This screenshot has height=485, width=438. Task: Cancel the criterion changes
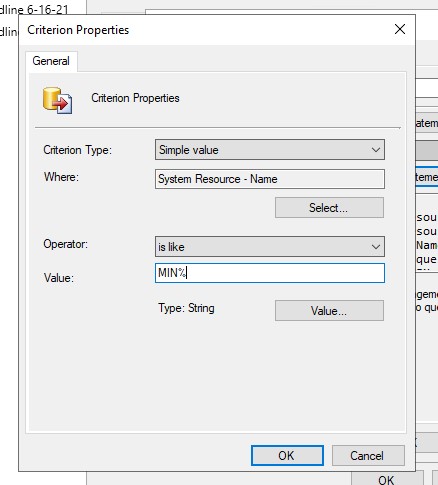pos(368,456)
